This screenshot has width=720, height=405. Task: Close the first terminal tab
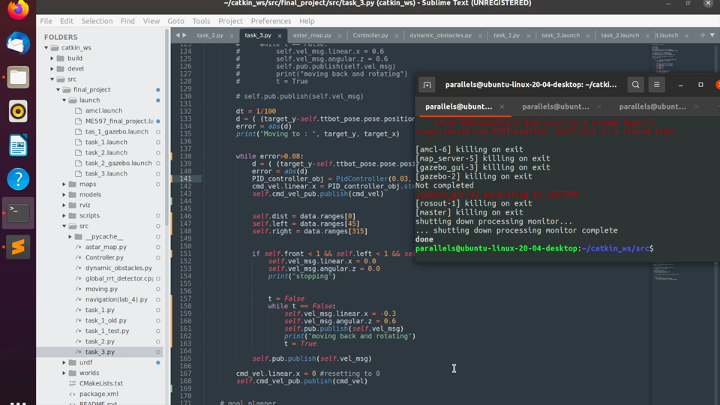coord(502,106)
